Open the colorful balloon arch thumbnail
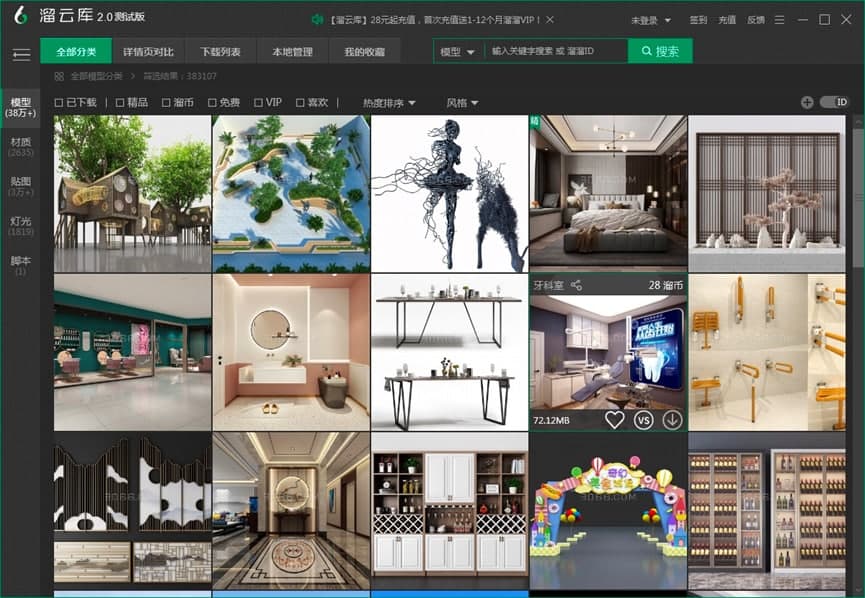Image resolution: width=865 pixels, height=598 pixels. [x=608, y=511]
